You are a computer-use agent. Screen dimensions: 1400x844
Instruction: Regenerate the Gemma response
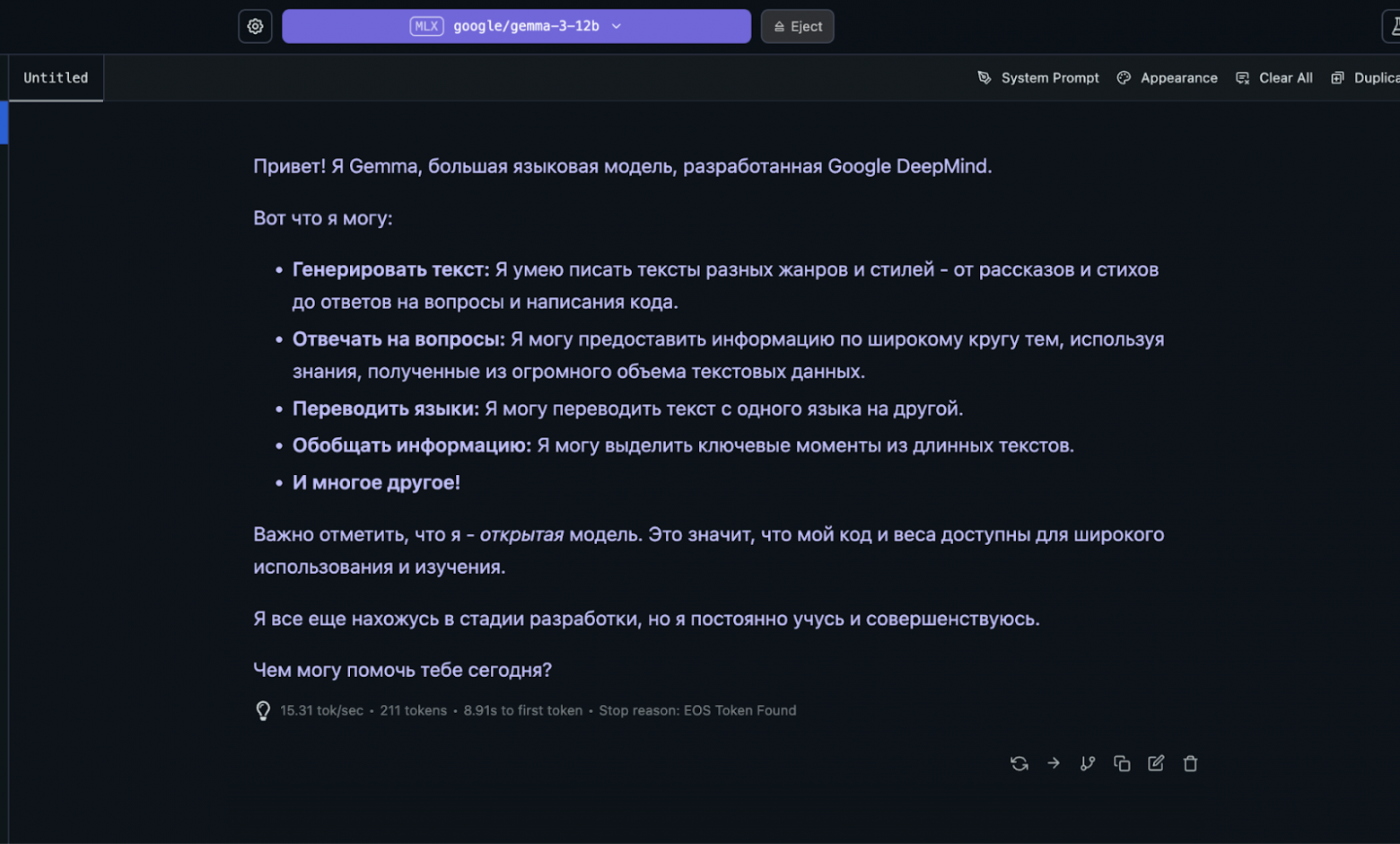tap(1019, 762)
